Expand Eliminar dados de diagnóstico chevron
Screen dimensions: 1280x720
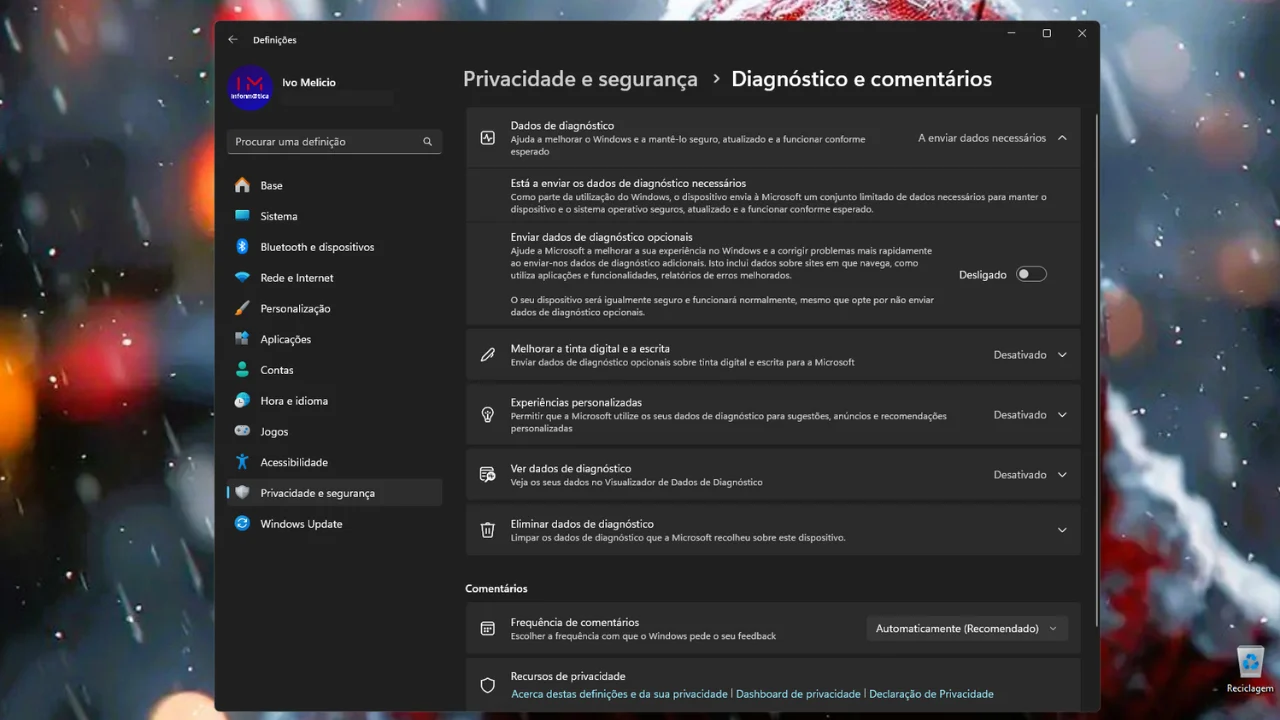tap(1062, 530)
